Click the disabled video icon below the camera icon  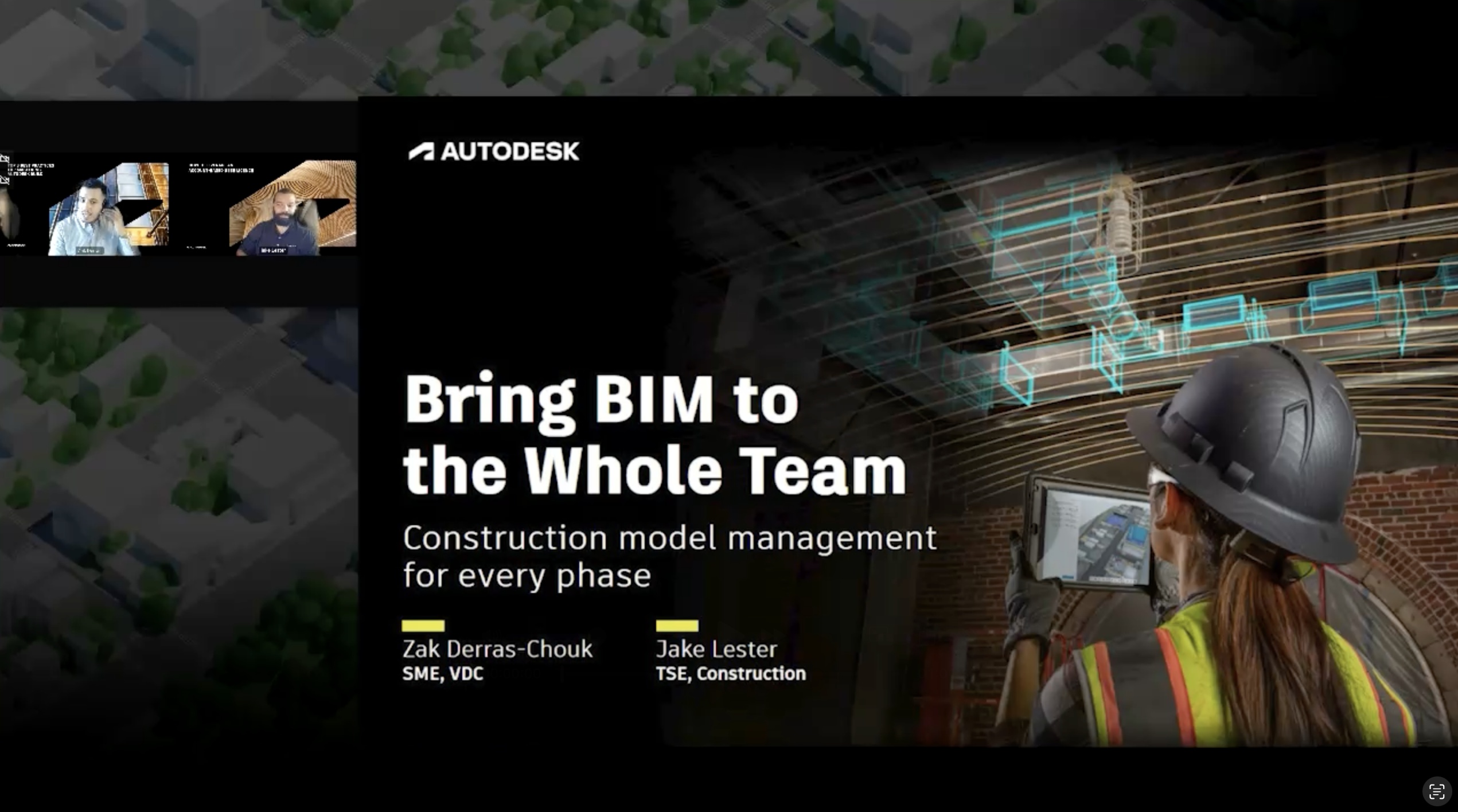coord(5,181)
